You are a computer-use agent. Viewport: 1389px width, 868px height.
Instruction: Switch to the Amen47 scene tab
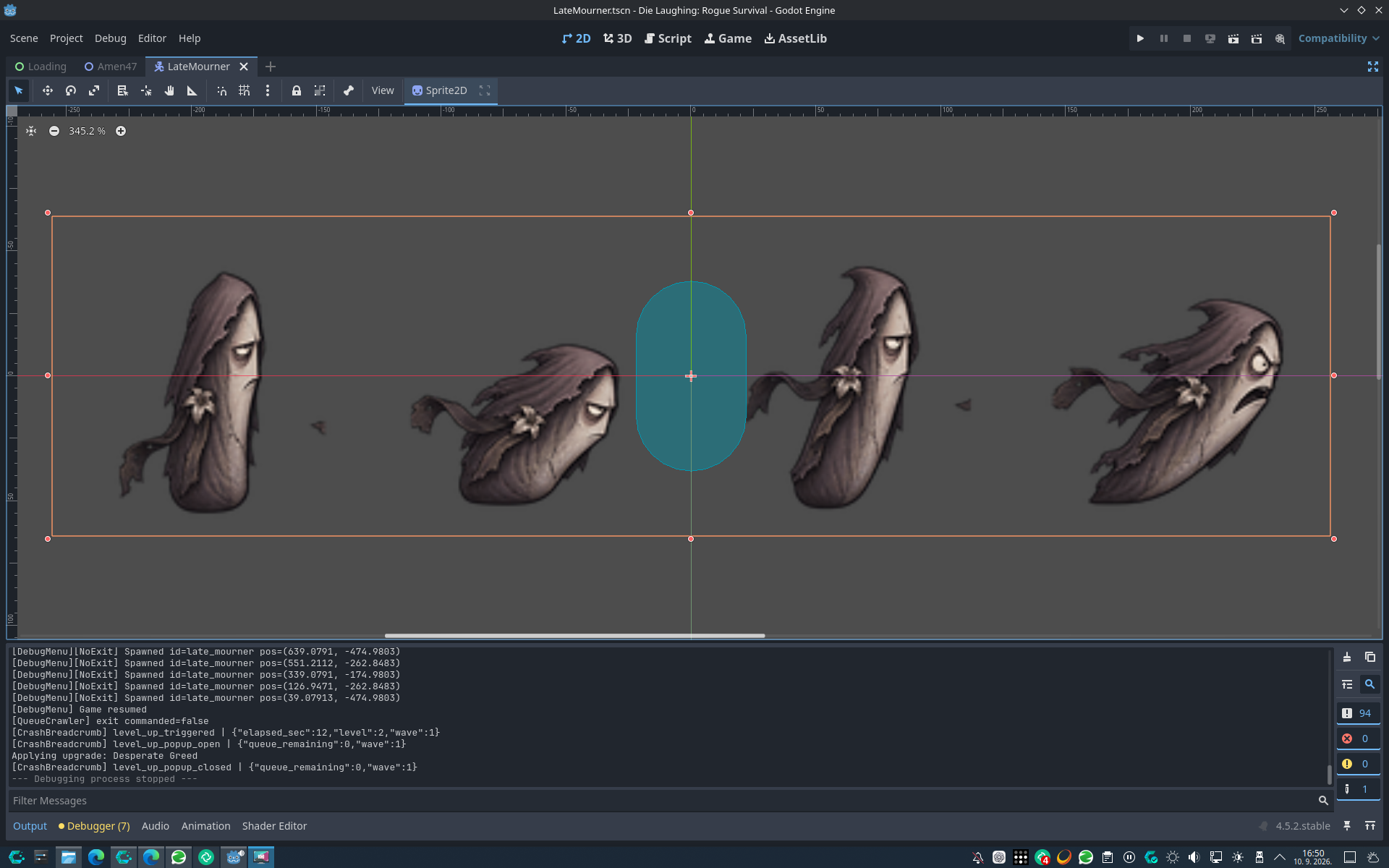click(x=110, y=67)
